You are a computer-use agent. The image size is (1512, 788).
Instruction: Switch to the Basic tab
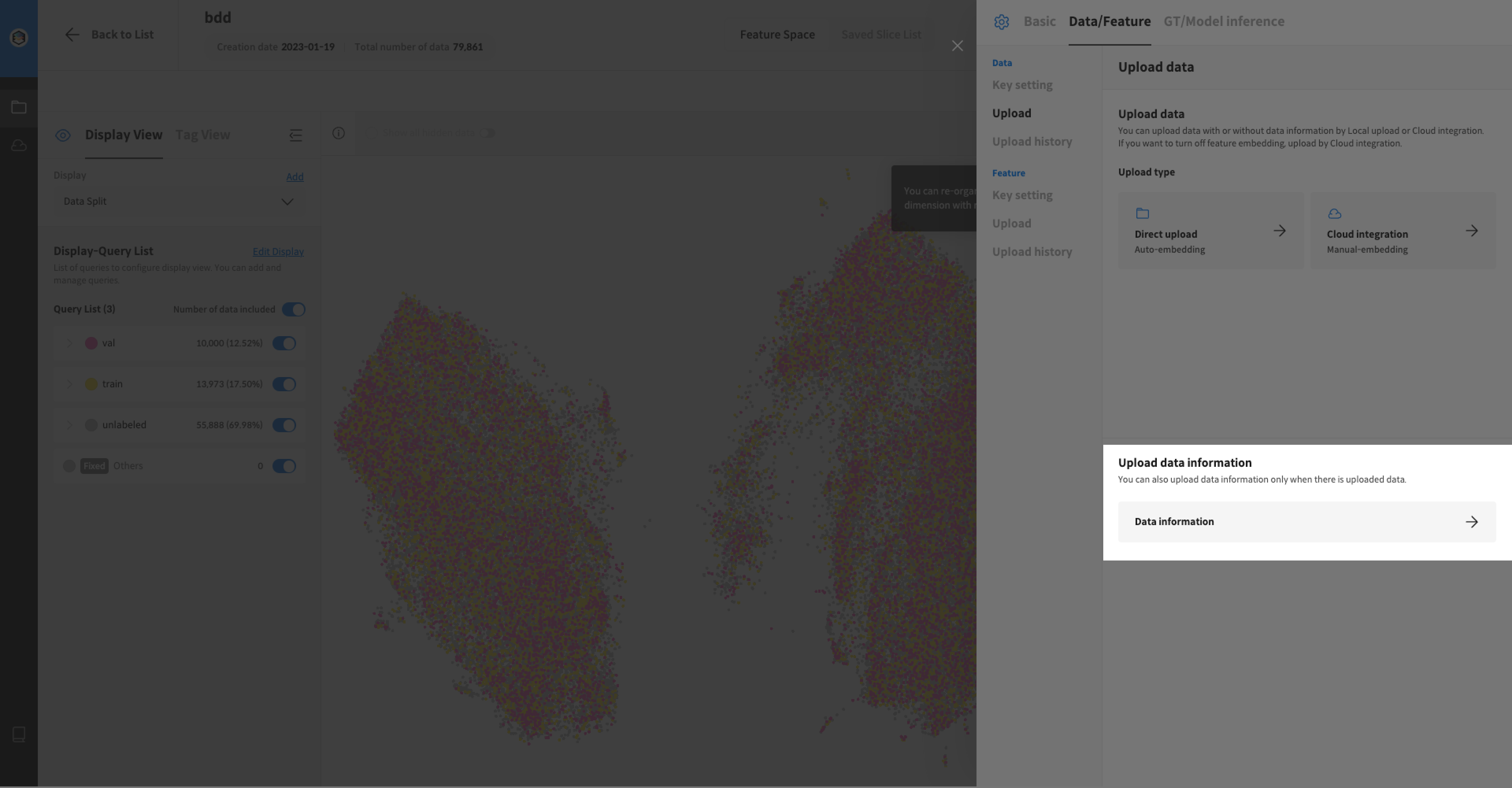click(1039, 22)
